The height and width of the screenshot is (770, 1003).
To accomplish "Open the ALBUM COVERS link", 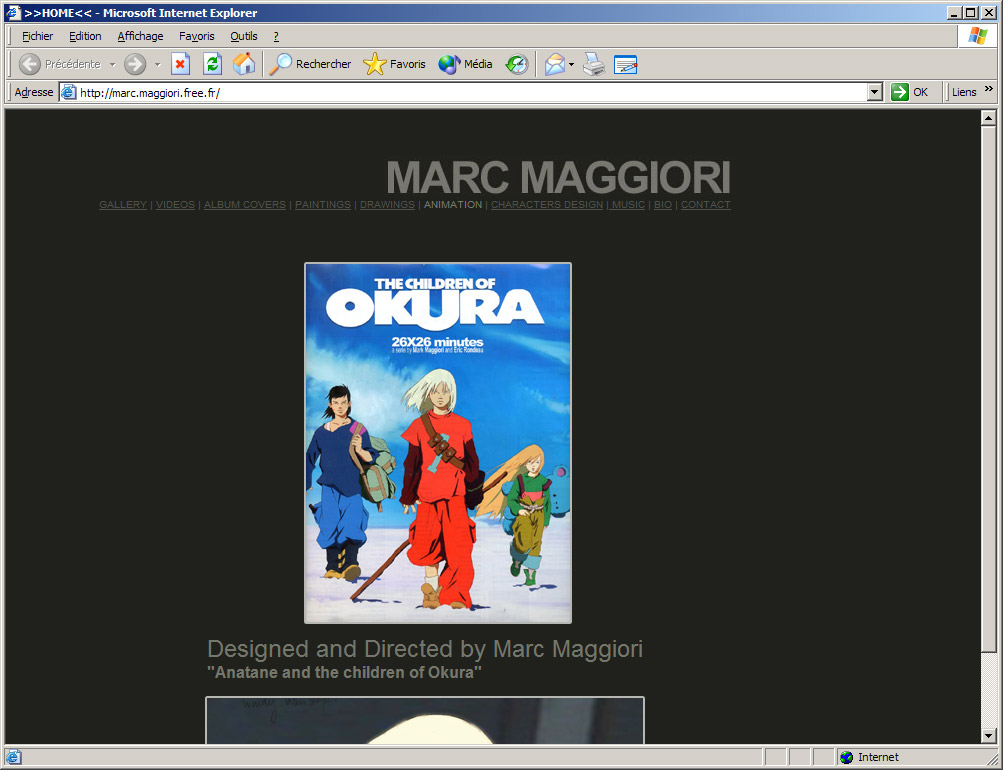I will point(245,205).
